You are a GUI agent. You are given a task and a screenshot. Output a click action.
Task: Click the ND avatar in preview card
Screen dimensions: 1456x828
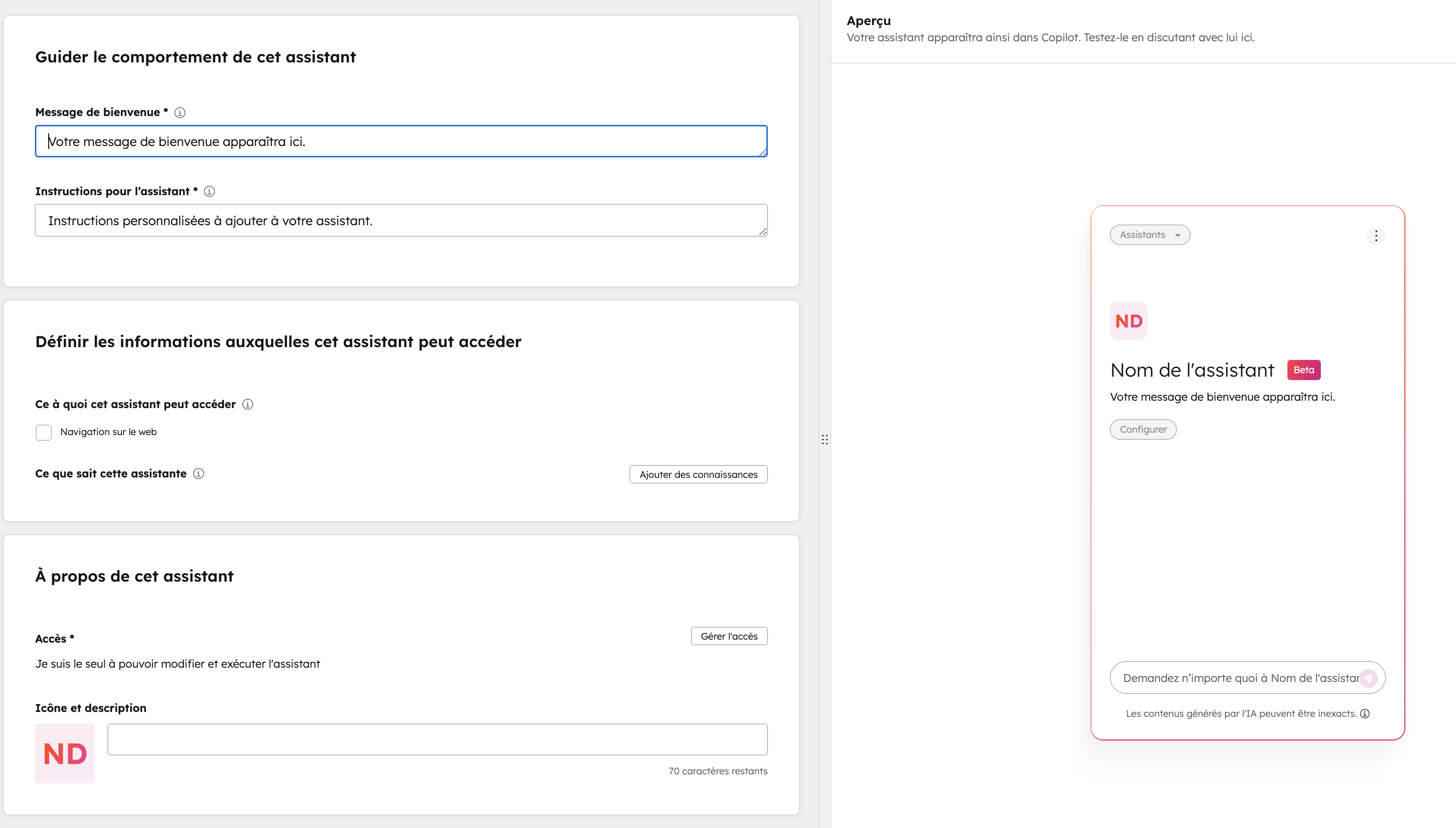[x=1129, y=321]
